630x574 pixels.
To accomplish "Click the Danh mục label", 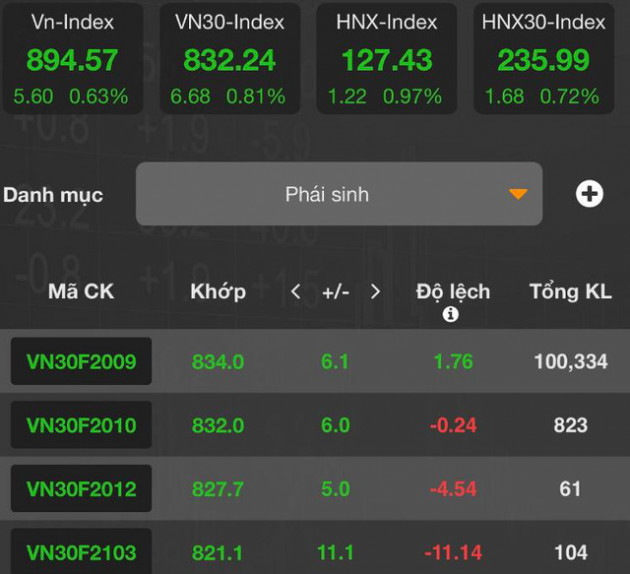I will [53, 195].
